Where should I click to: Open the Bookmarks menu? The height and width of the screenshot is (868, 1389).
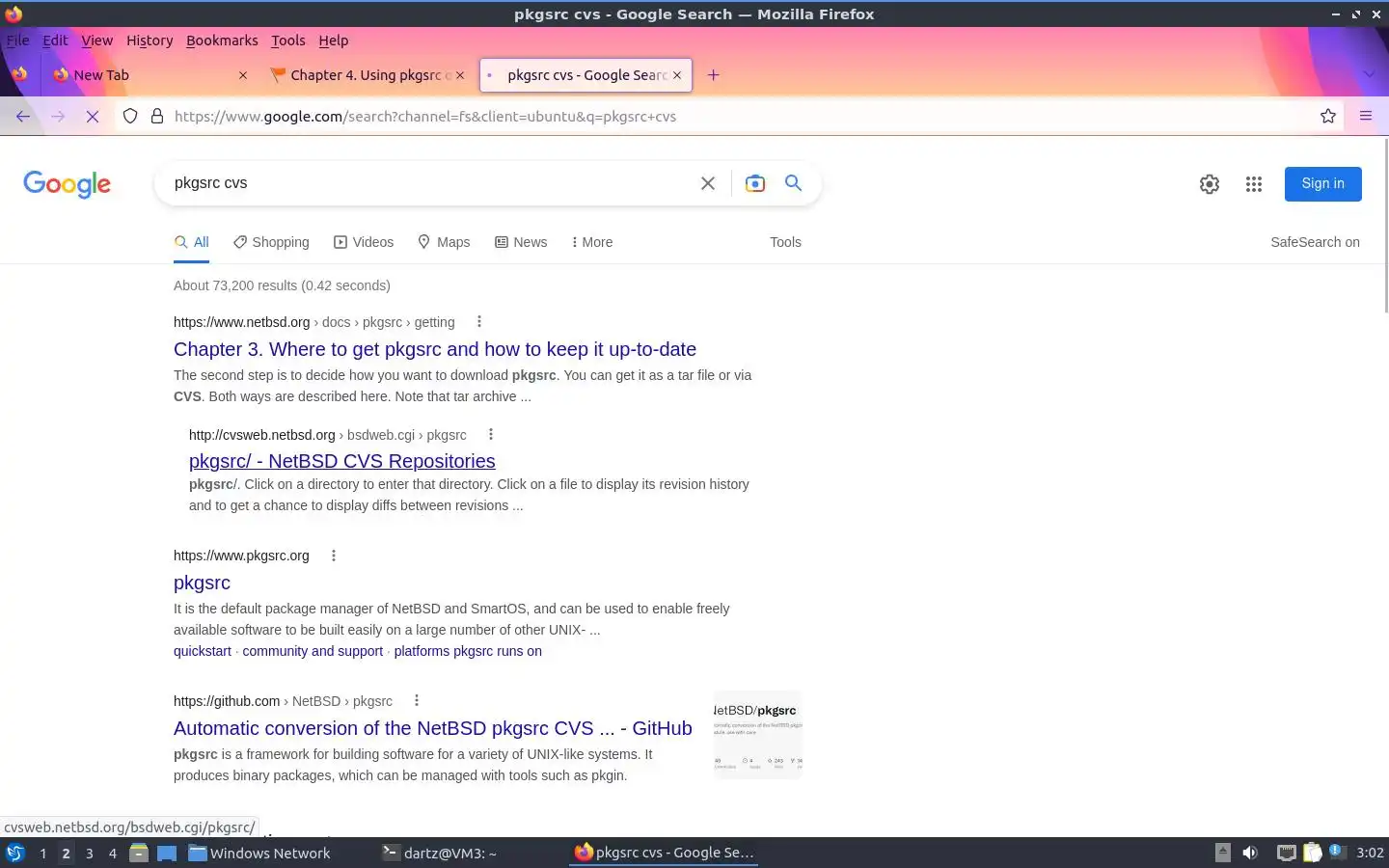tap(222, 41)
